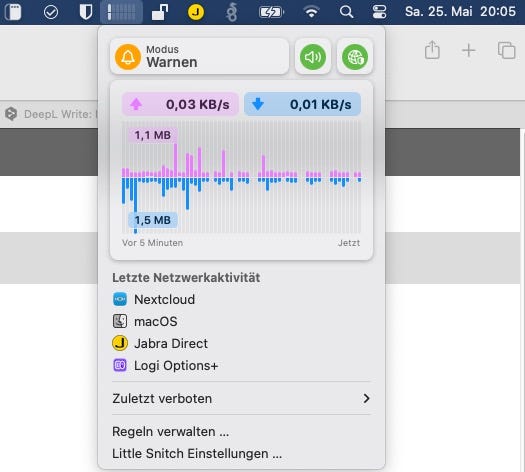This screenshot has width=525, height=472.
Task: Click the blue download arrow icon
Action: [x=258, y=104]
